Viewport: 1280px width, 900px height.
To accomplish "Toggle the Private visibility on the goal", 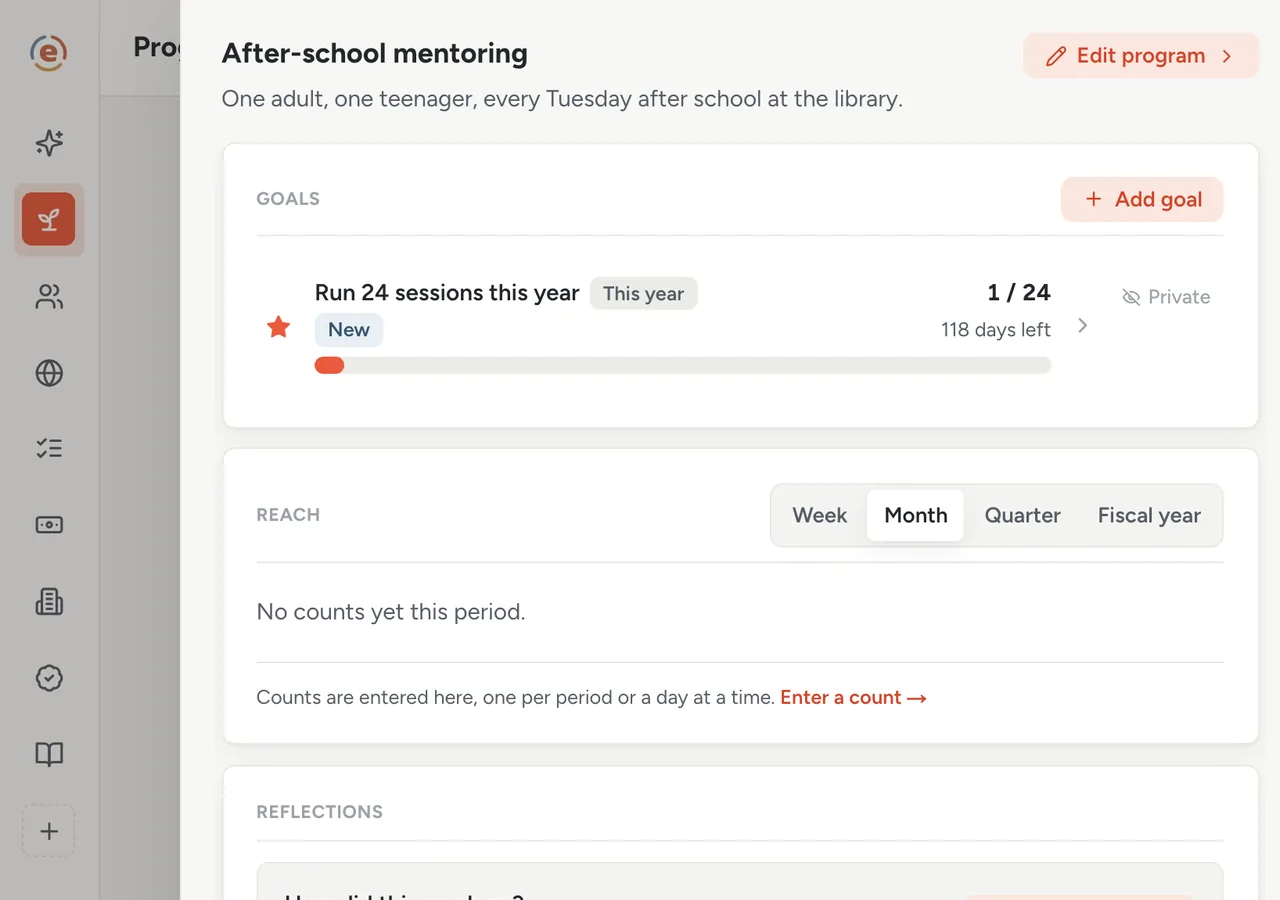I will [1166, 297].
